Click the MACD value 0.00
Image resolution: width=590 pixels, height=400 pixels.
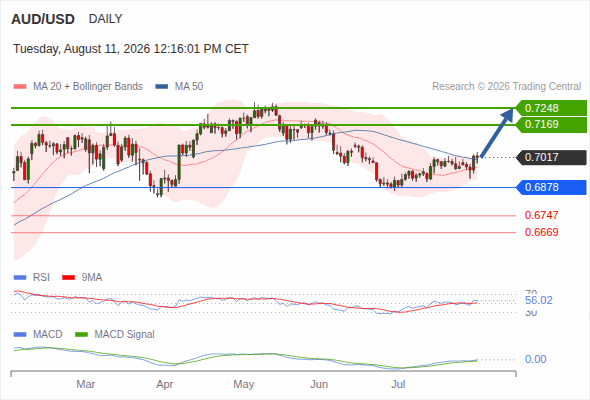click(x=535, y=359)
